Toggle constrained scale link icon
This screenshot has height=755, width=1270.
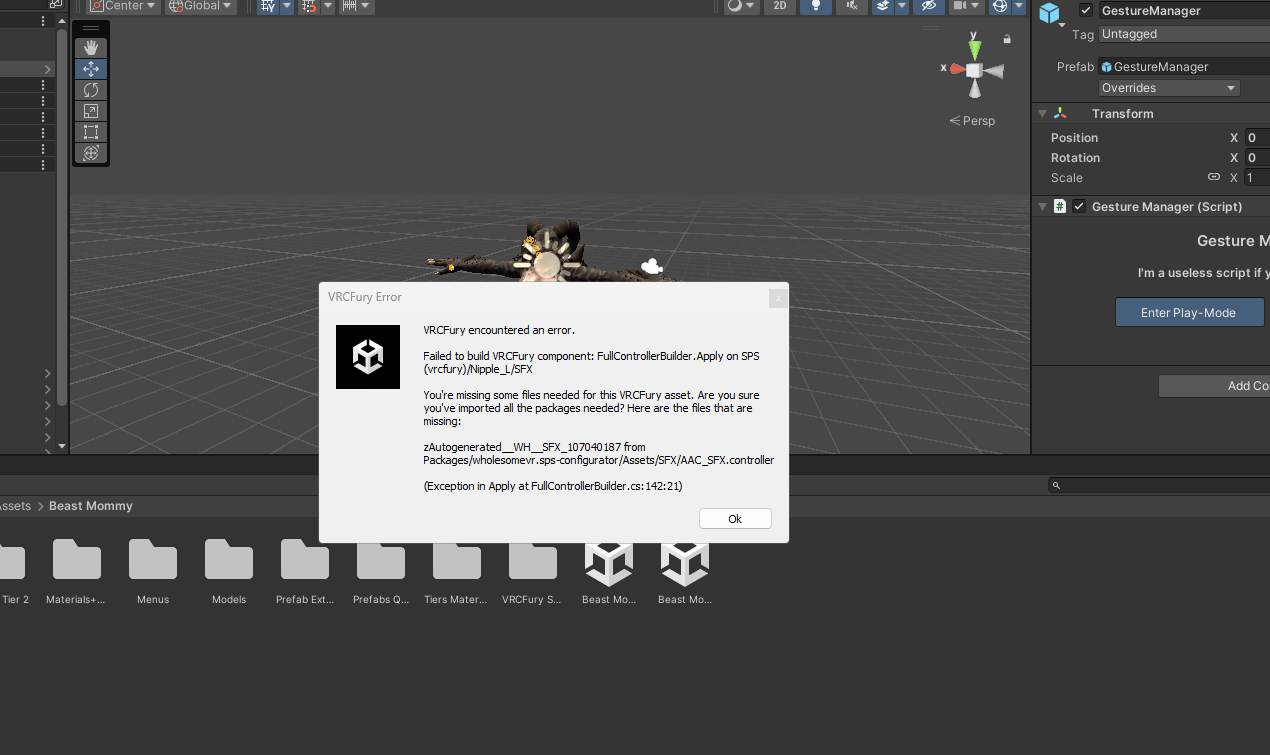[x=1214, y=177]
